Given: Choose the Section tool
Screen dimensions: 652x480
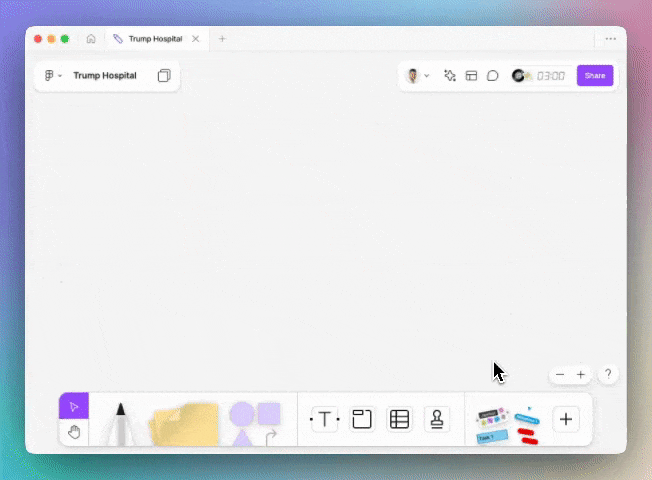Looking at the screenshot, I should [362, 419].
